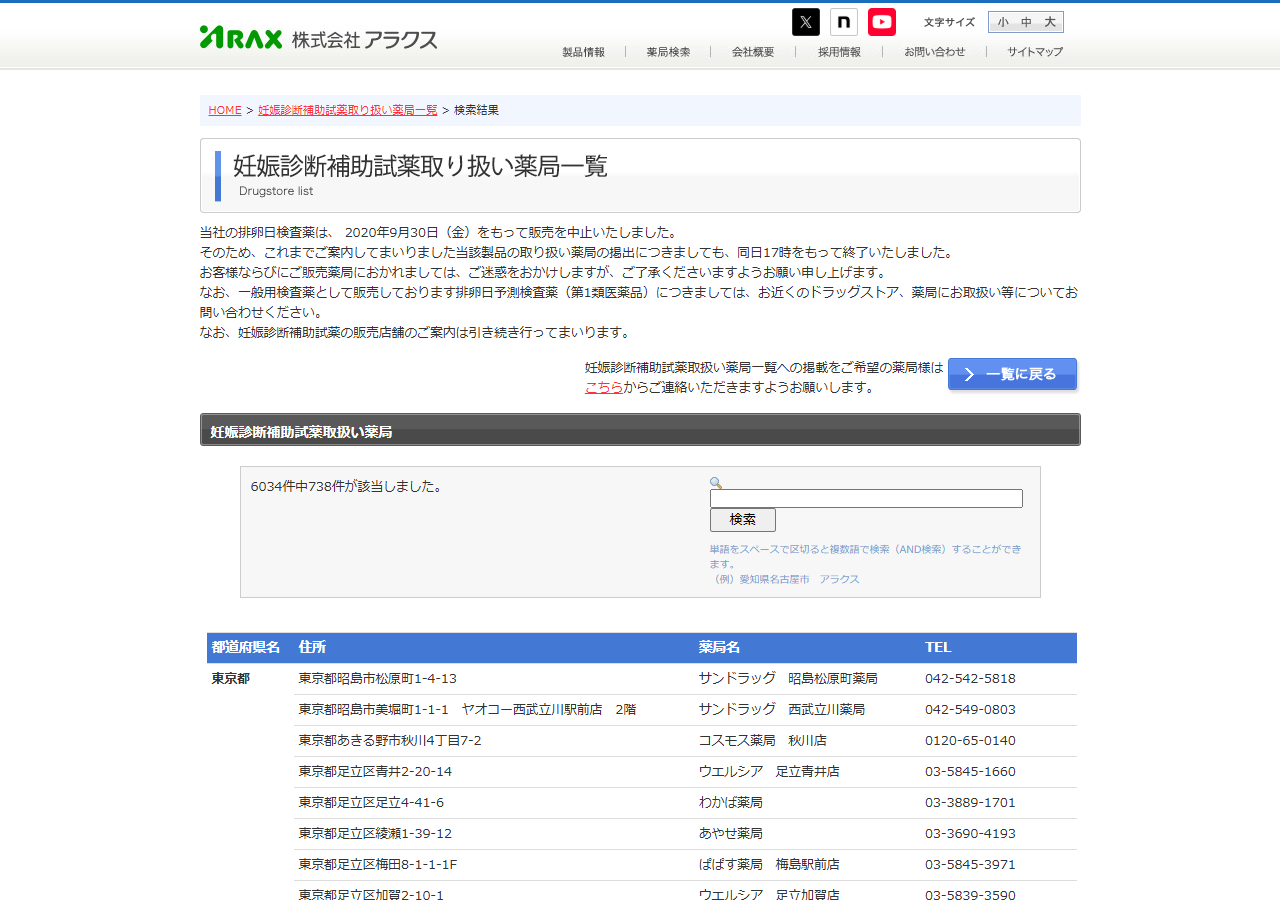Select address 東京都足立区足立4-41-6
The width and height of the screenshot is (1280, 900).
[x=371, y=803]
